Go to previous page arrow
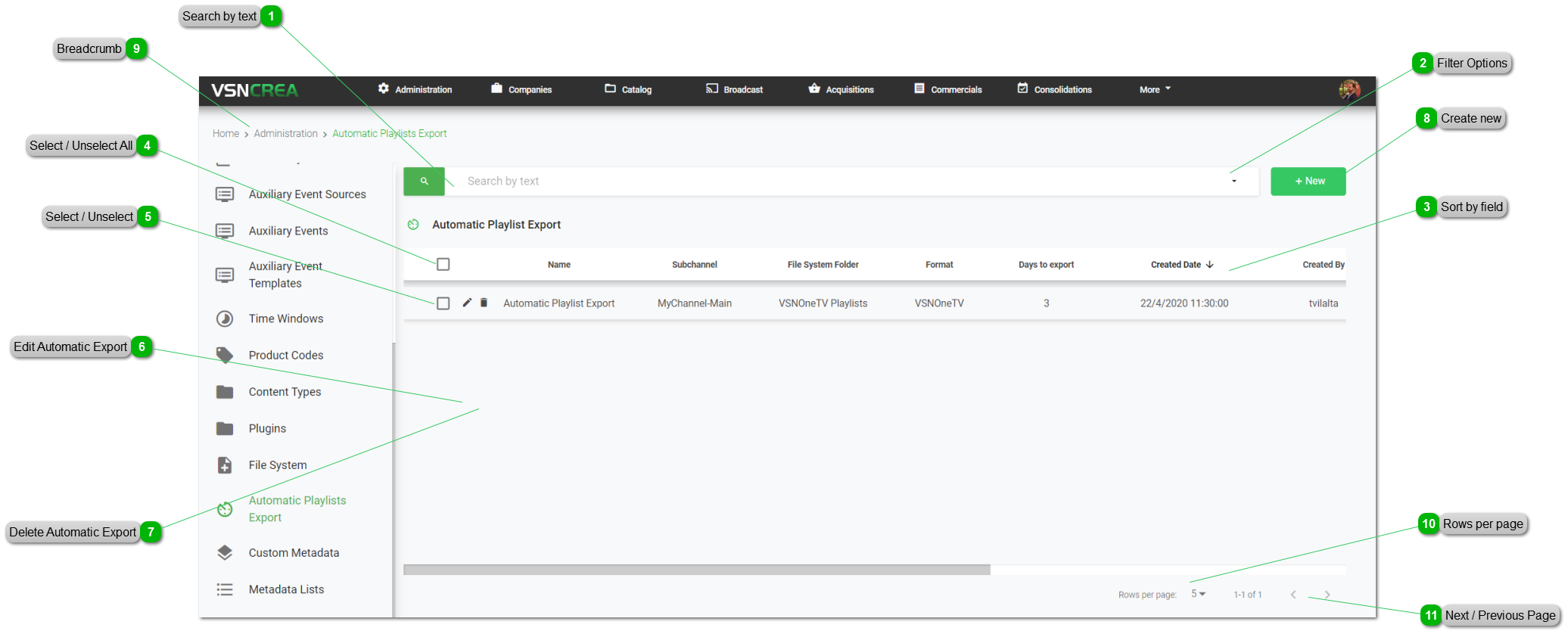The image size is (1568, 634). [x=1293, y=595]
